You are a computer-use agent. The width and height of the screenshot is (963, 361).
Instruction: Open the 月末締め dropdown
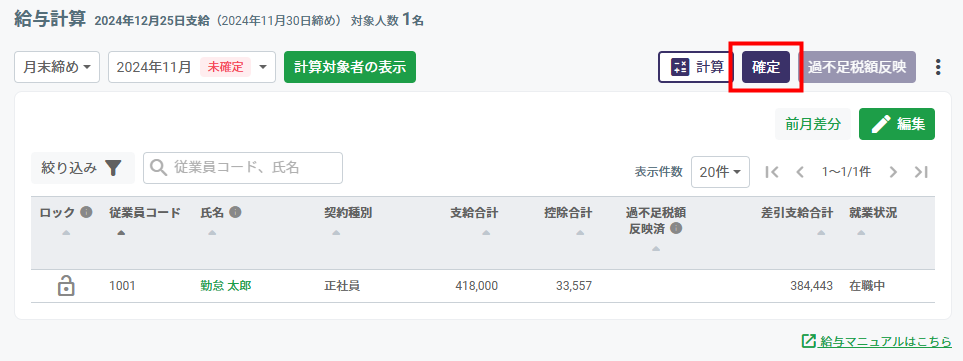point(57,67)
